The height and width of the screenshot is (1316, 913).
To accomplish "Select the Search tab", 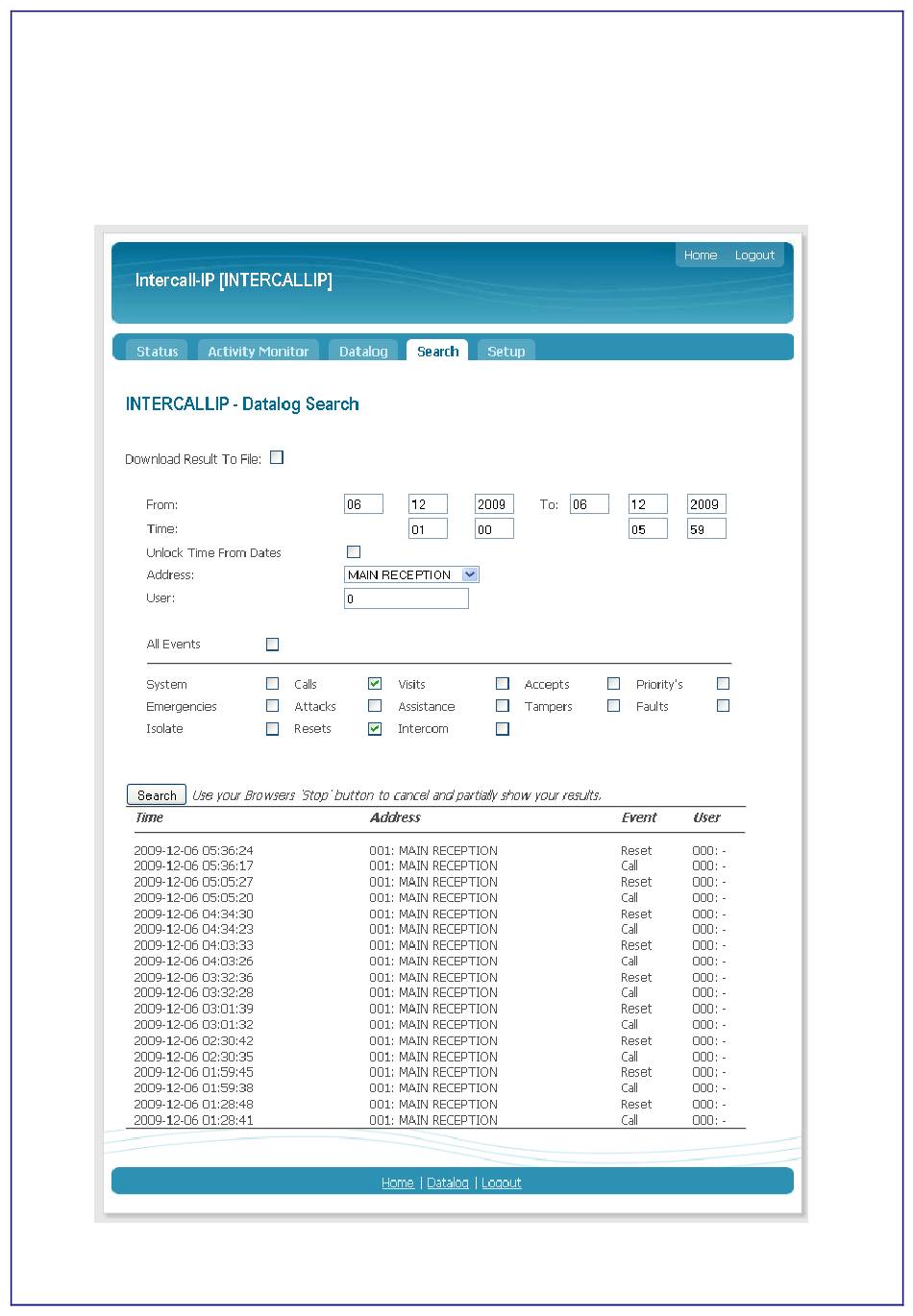I will [x=437, y=351].
